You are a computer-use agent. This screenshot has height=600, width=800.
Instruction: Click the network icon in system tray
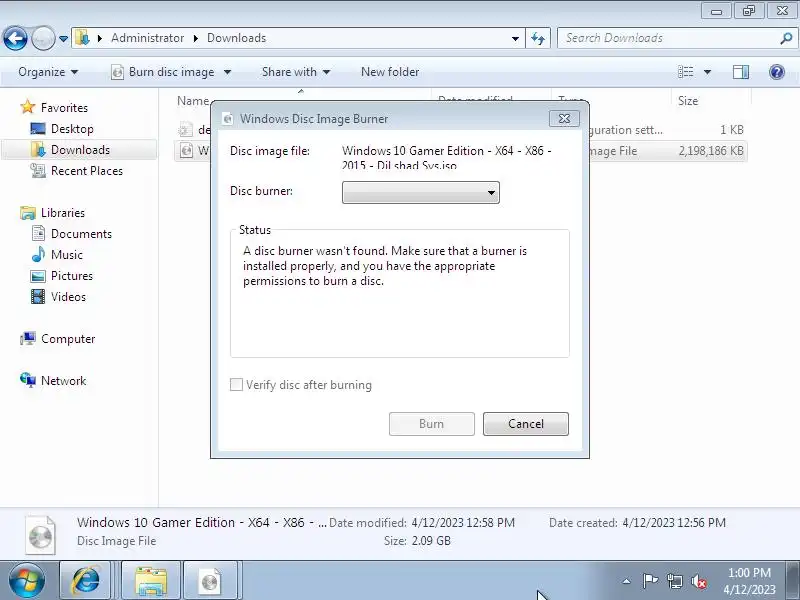[x=674, y=581]
